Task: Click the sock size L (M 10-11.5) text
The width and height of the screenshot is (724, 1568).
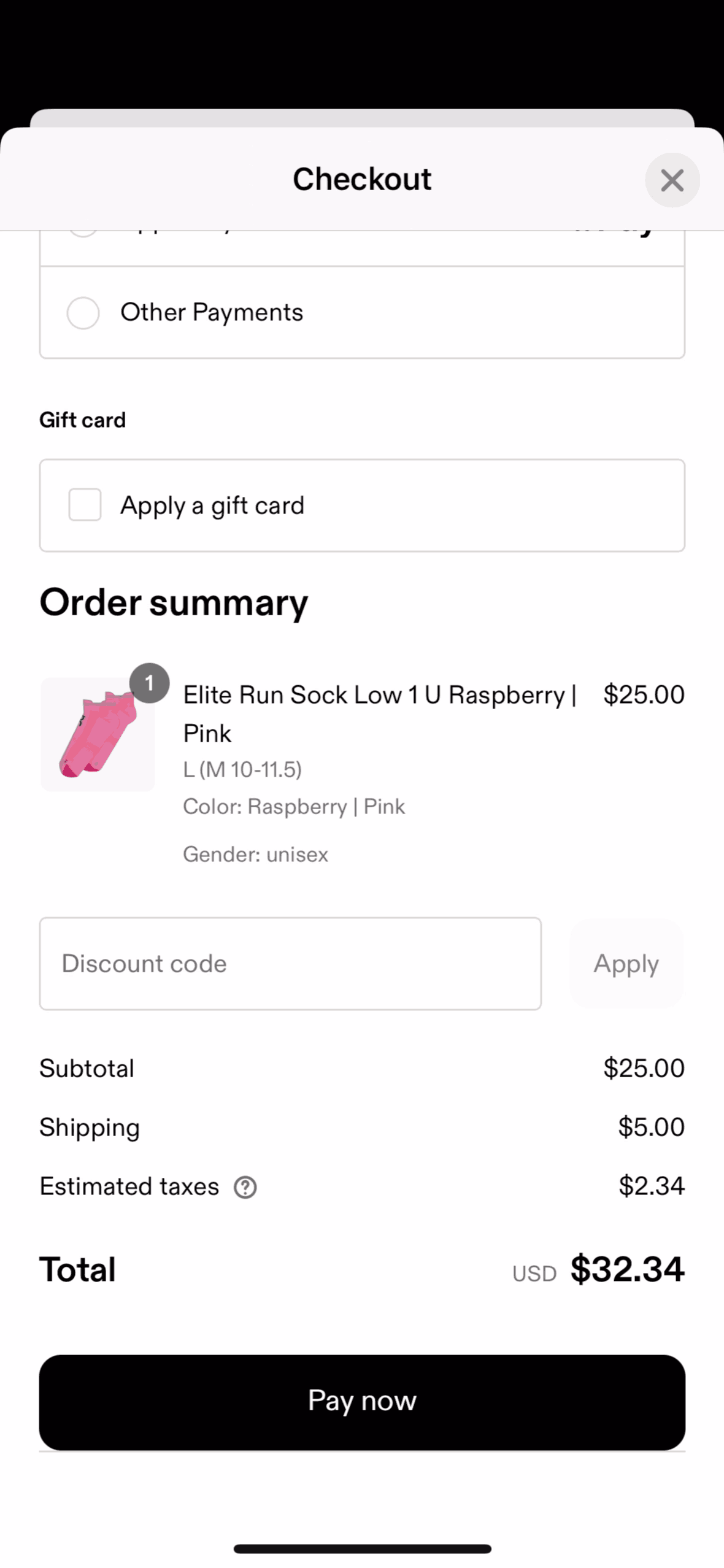Action: (x=242, y=769)
